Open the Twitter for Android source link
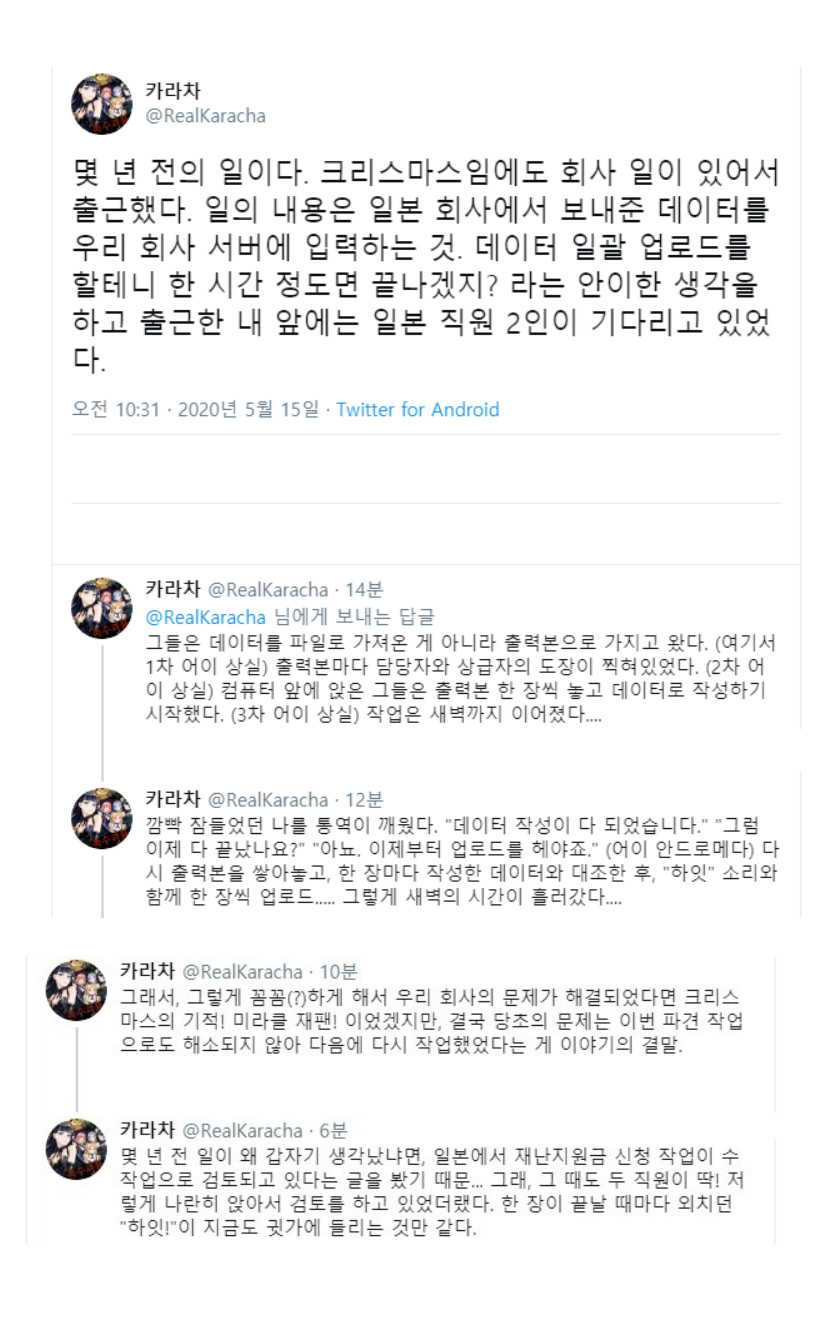The width and height of the screenshot is (834, 1323). (x=417, y=410)
